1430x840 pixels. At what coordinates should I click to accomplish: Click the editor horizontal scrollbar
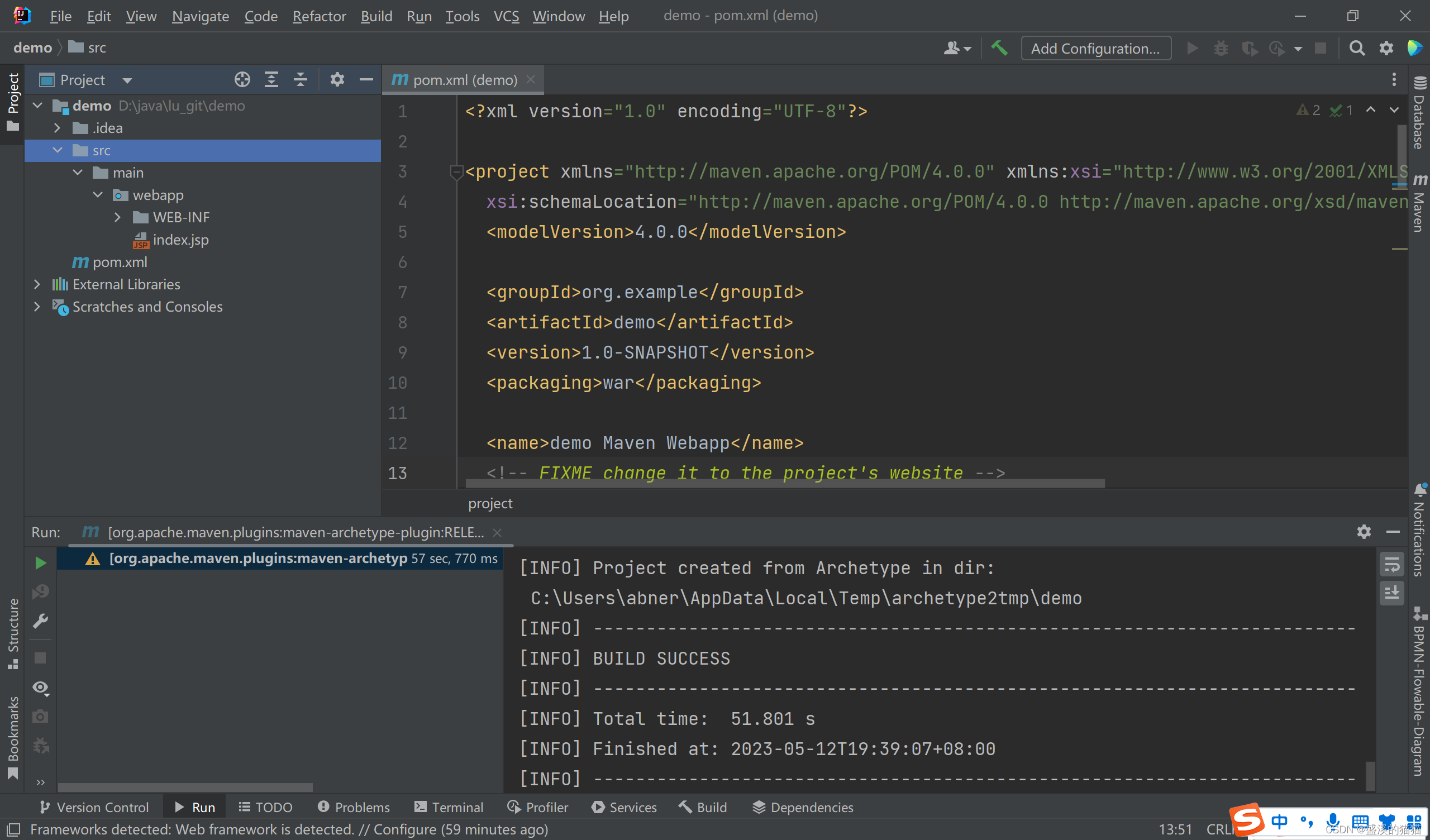785,484
